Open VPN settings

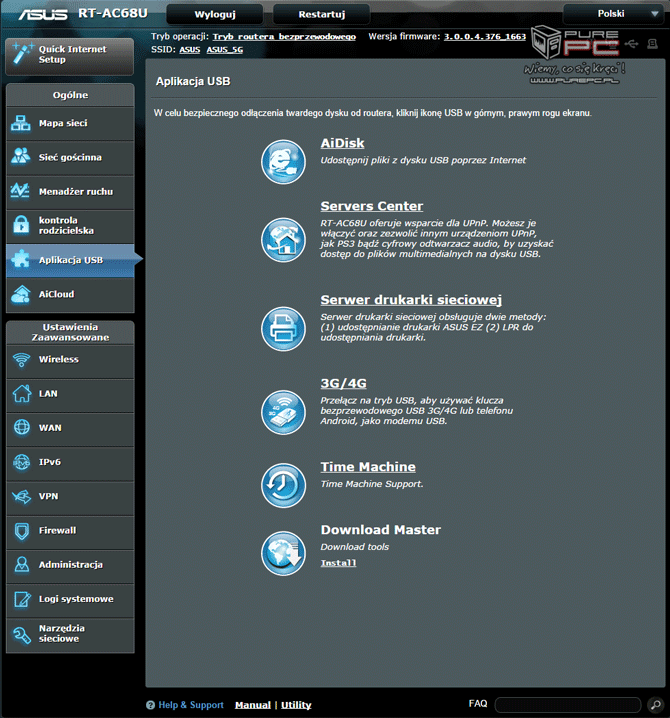(70, 497)
